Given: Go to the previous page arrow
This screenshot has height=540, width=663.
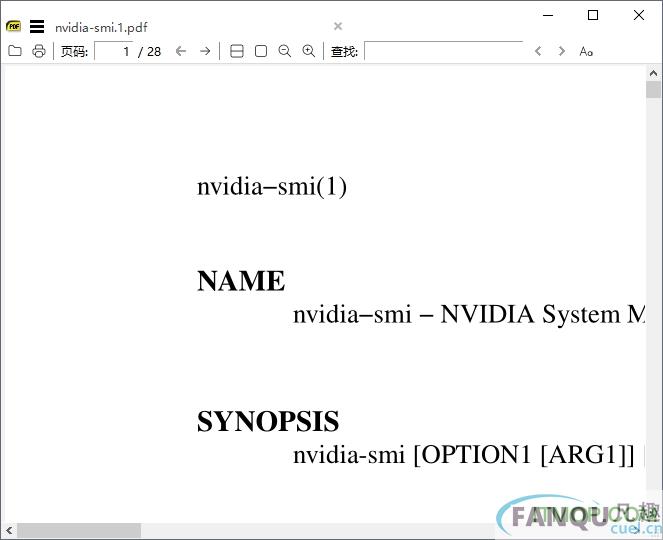Looking at the screenshot, I should pyautogui.click(x=181, y=51).
